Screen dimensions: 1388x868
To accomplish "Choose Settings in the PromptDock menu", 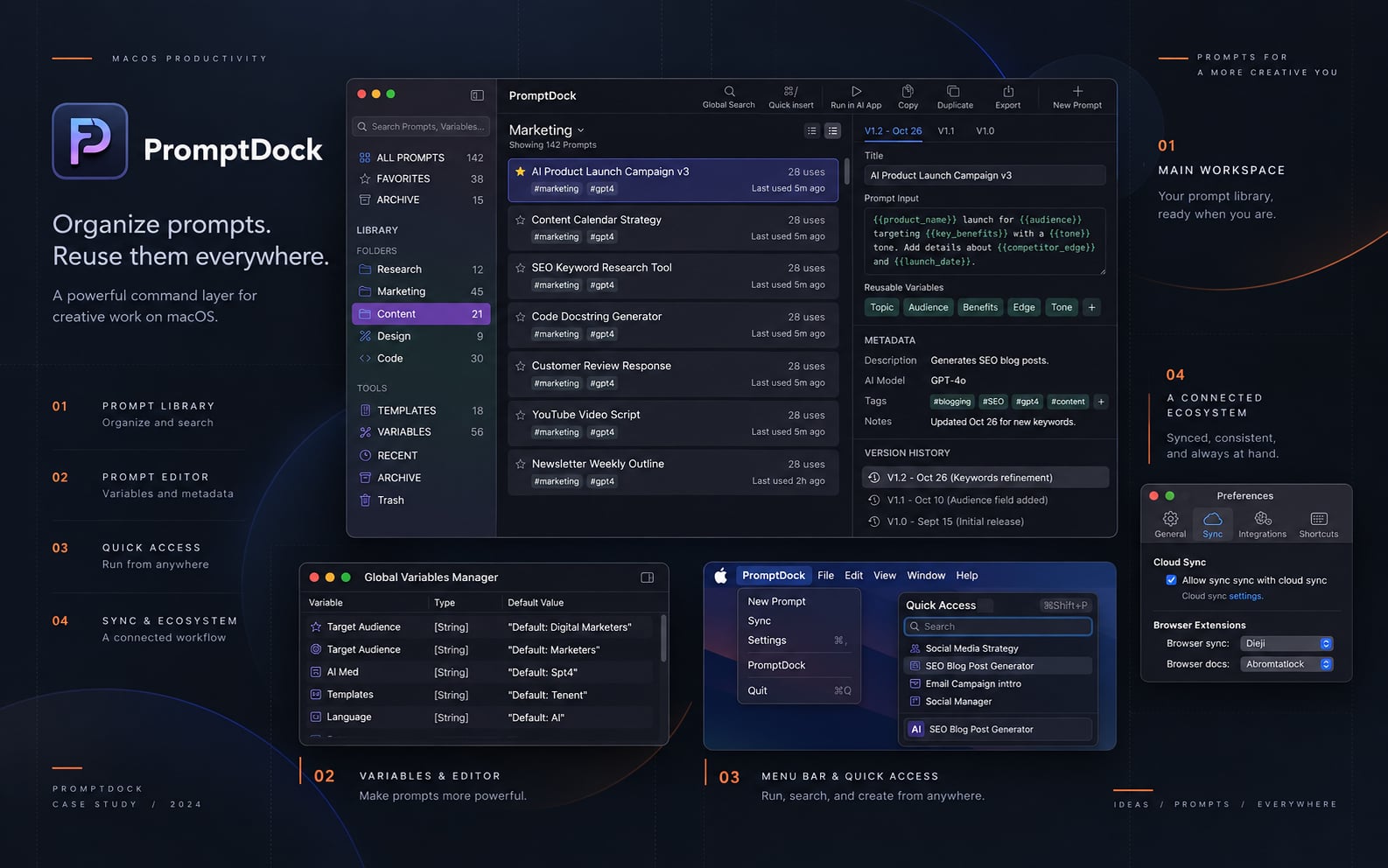I will pyautogui.click(x=767, y=640).
